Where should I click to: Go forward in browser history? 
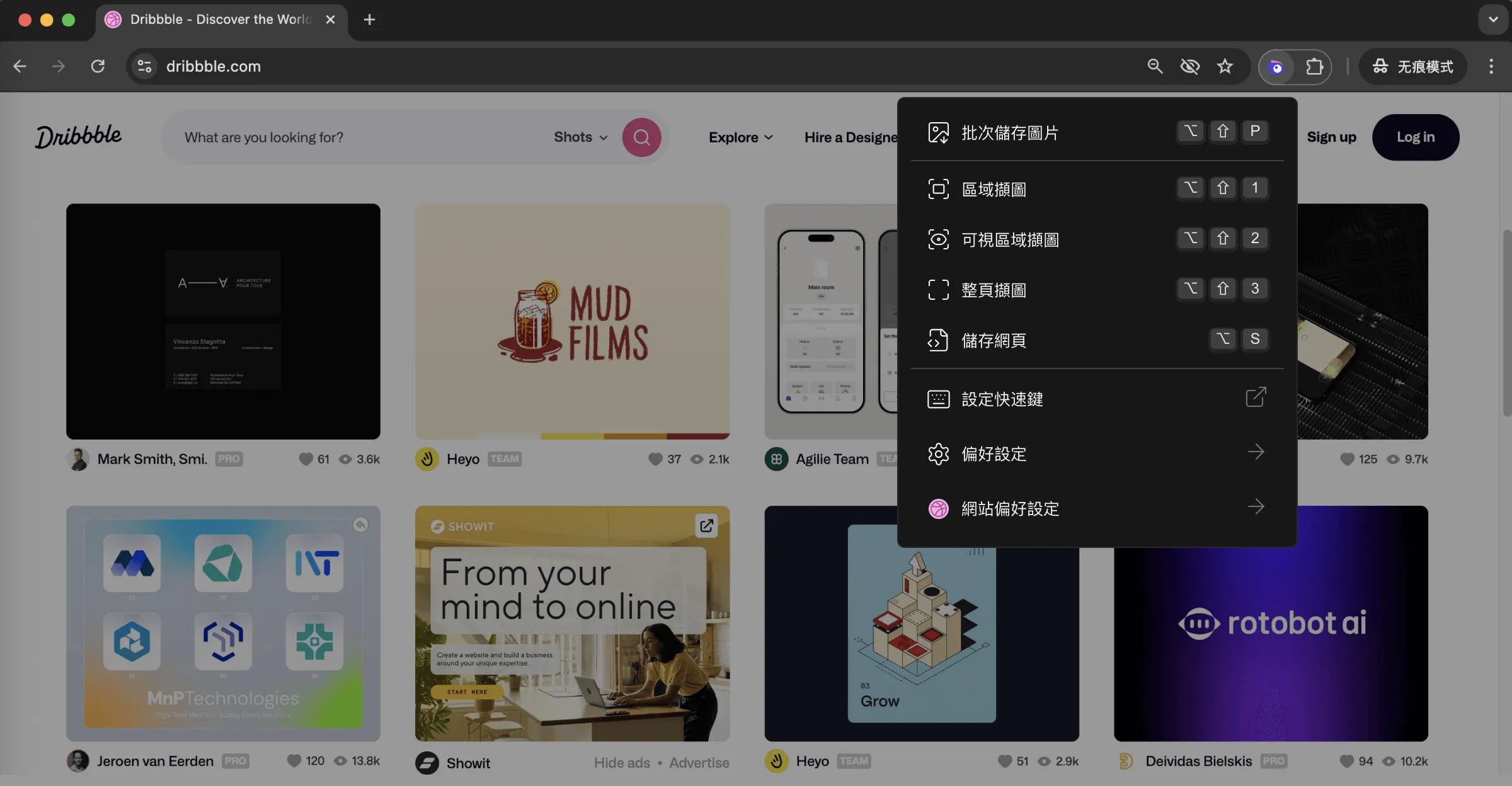59,66
